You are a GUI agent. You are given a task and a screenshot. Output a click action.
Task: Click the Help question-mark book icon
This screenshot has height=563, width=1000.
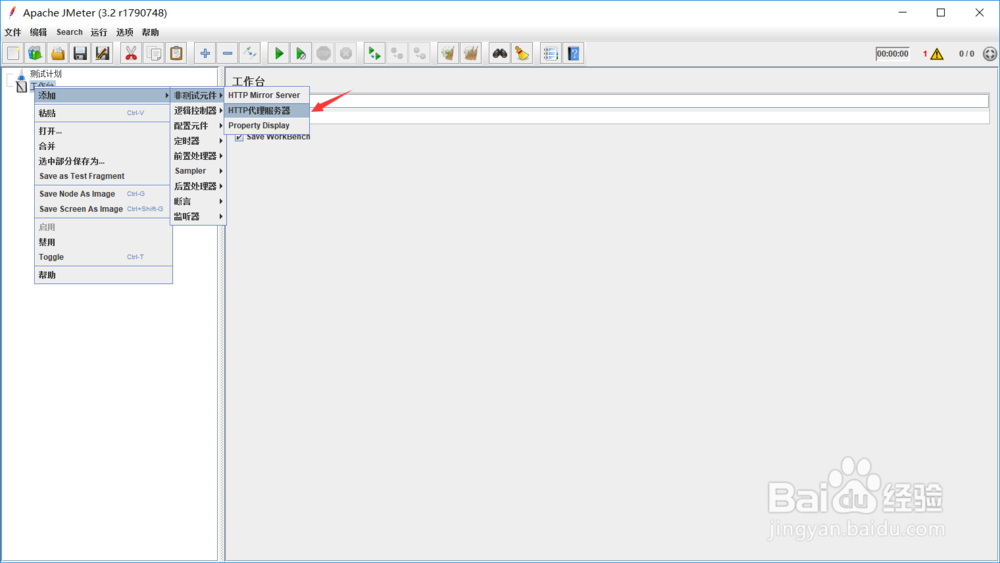coord(573,54)
